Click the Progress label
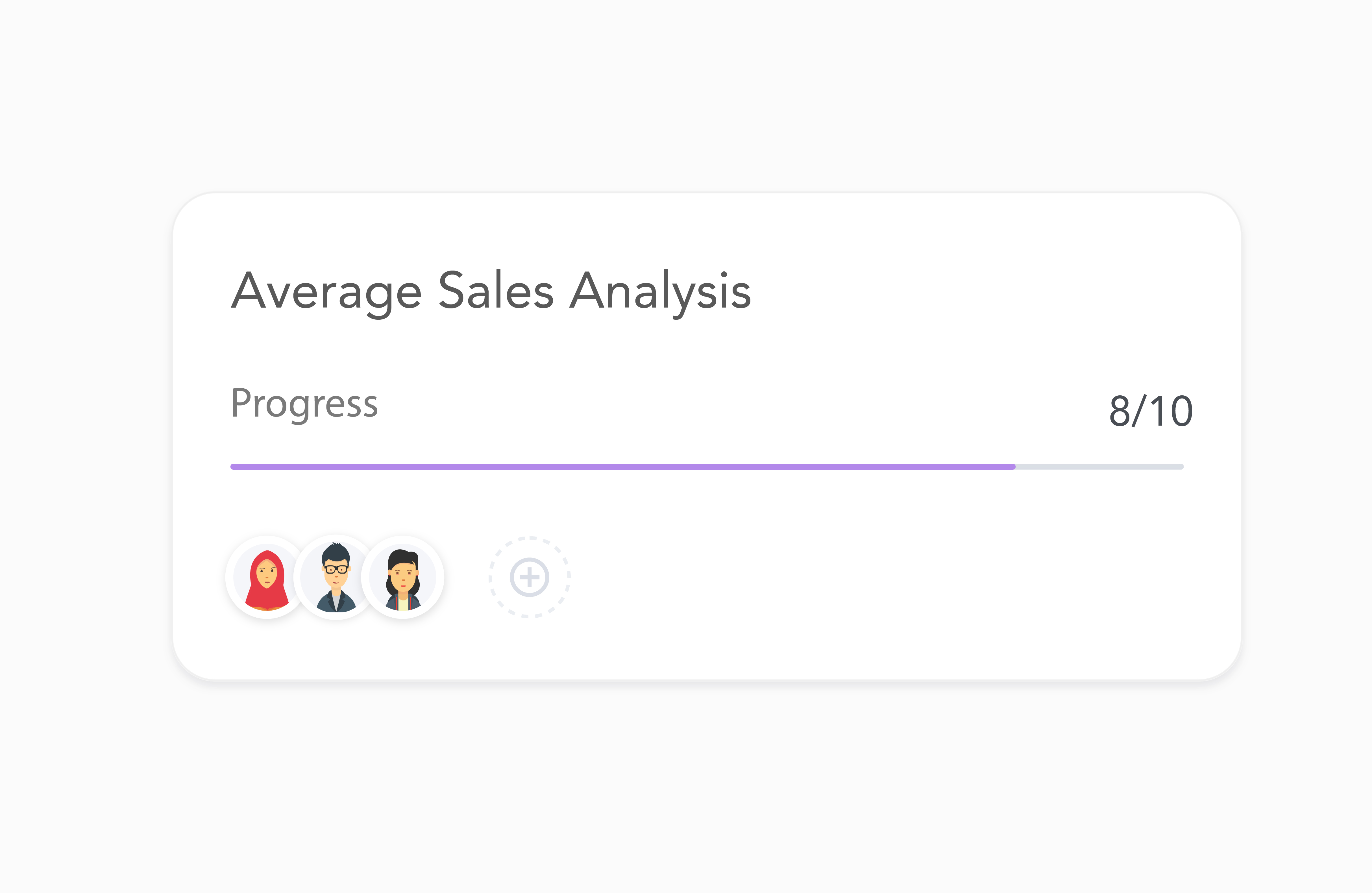1372x893 pixels. (x=304, y=404)
